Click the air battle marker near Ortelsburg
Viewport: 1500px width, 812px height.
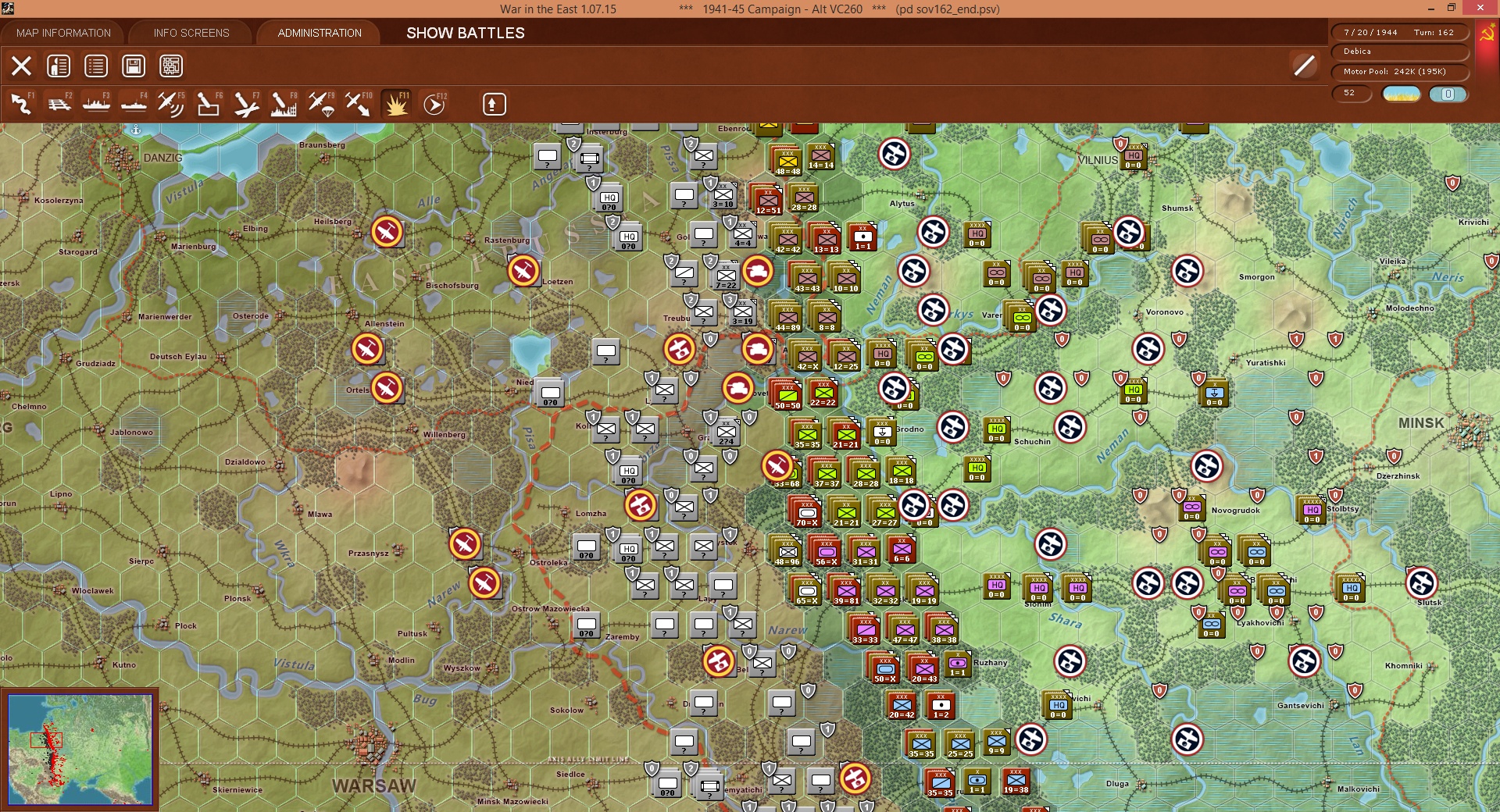point(387,388)
